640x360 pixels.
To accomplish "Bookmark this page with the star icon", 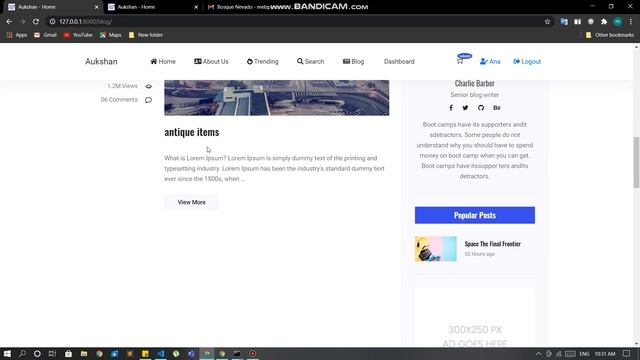I will click(547, 22).
